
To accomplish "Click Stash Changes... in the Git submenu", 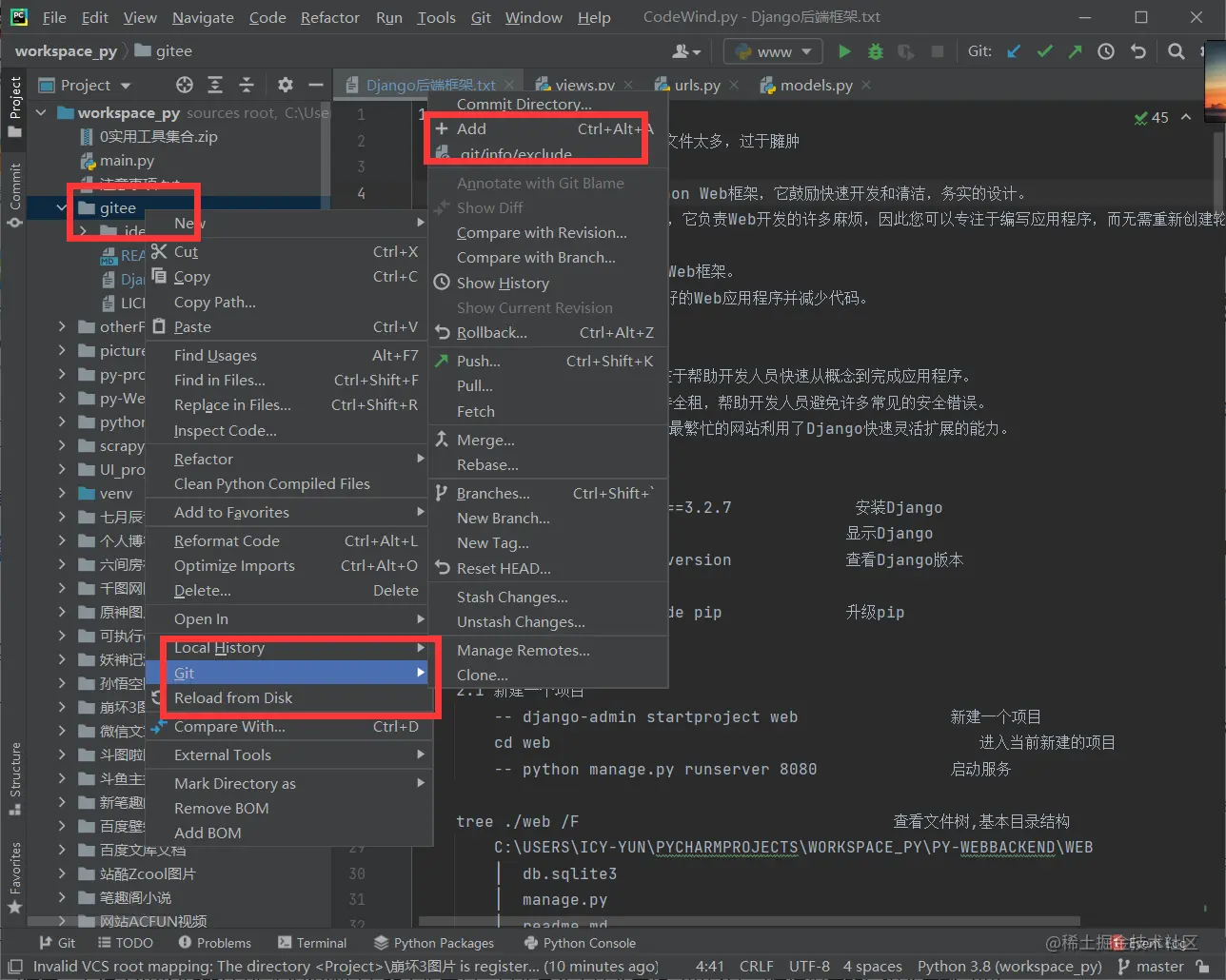I will point(547,598).
